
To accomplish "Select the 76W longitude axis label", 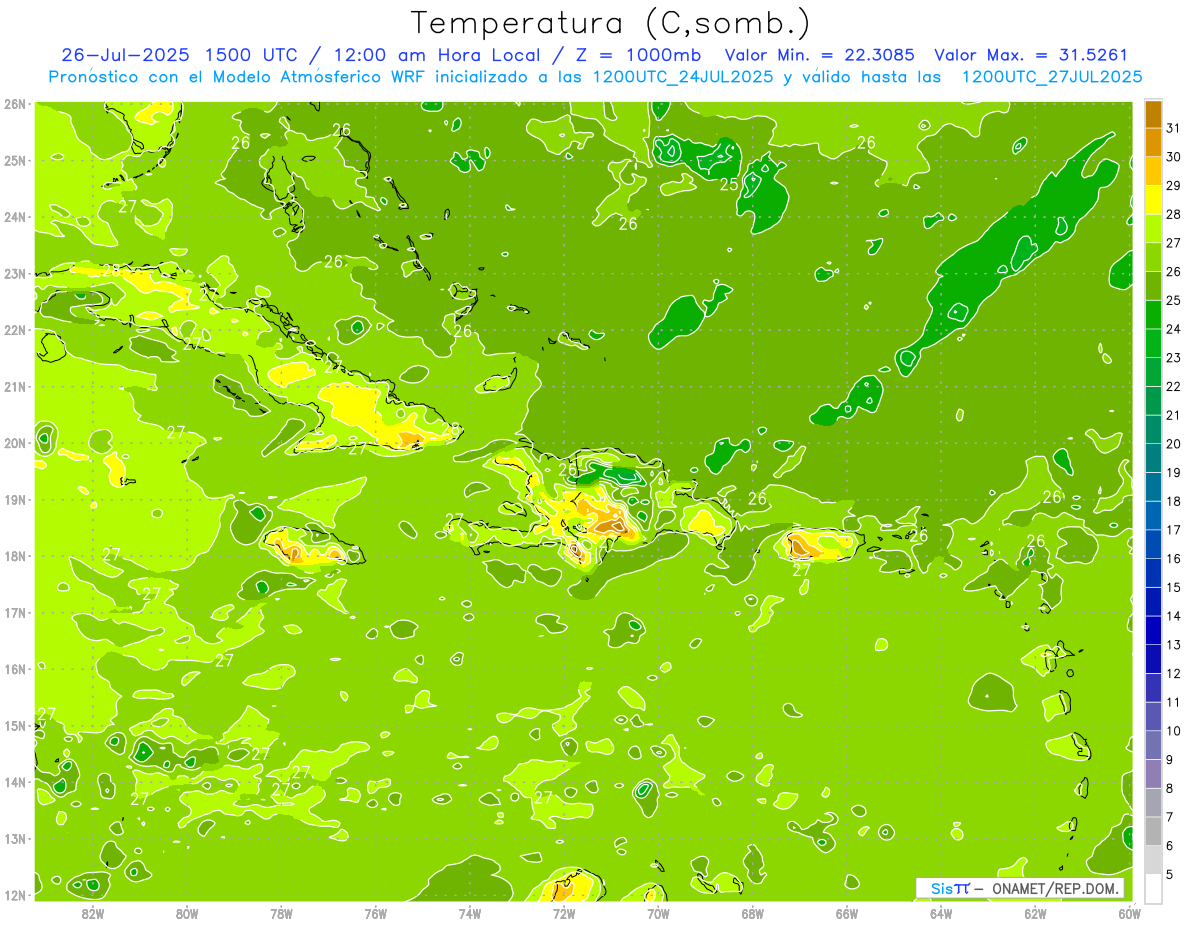I will (x=375, y=913).
